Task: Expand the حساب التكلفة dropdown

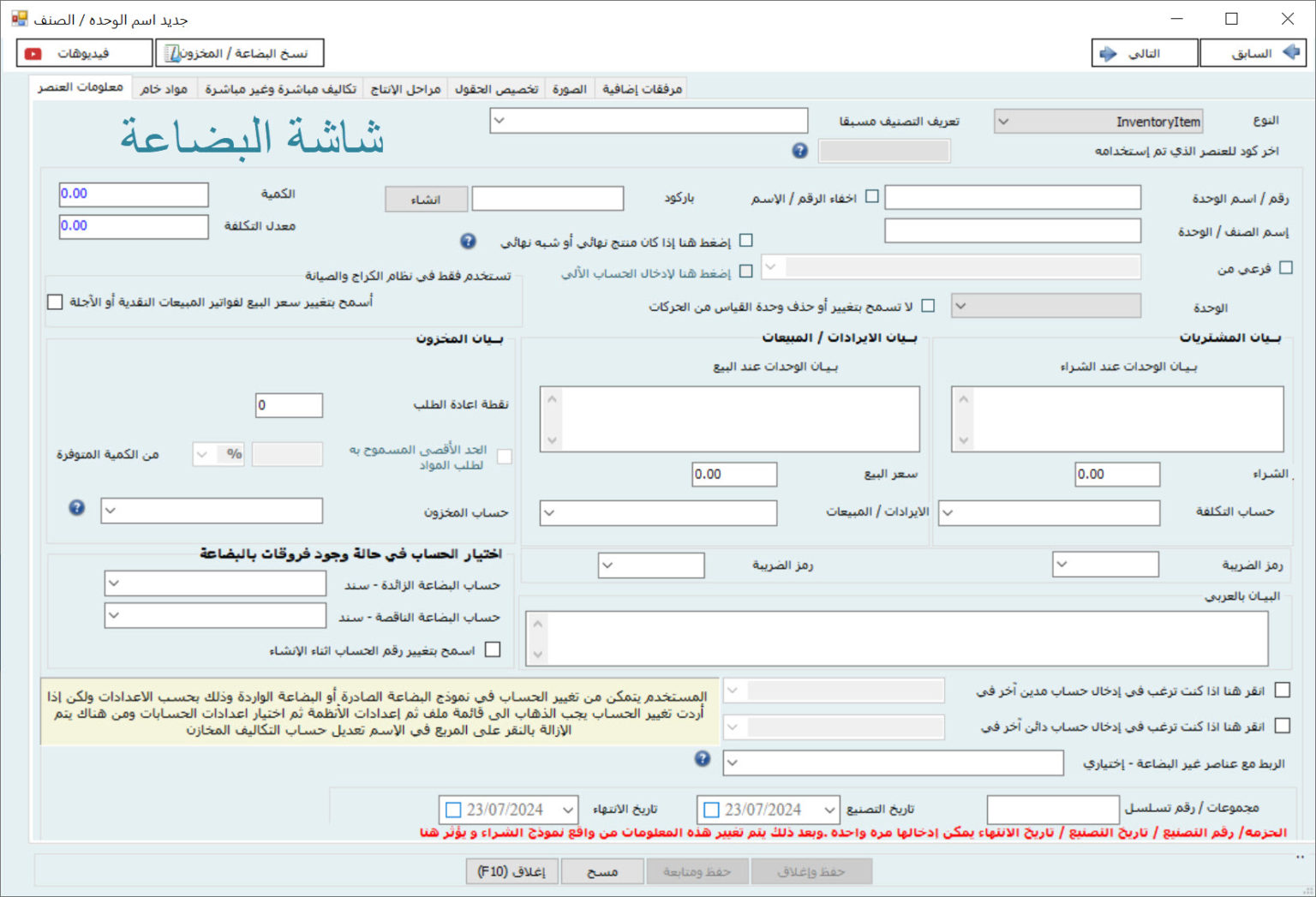Action: [948, 513]
